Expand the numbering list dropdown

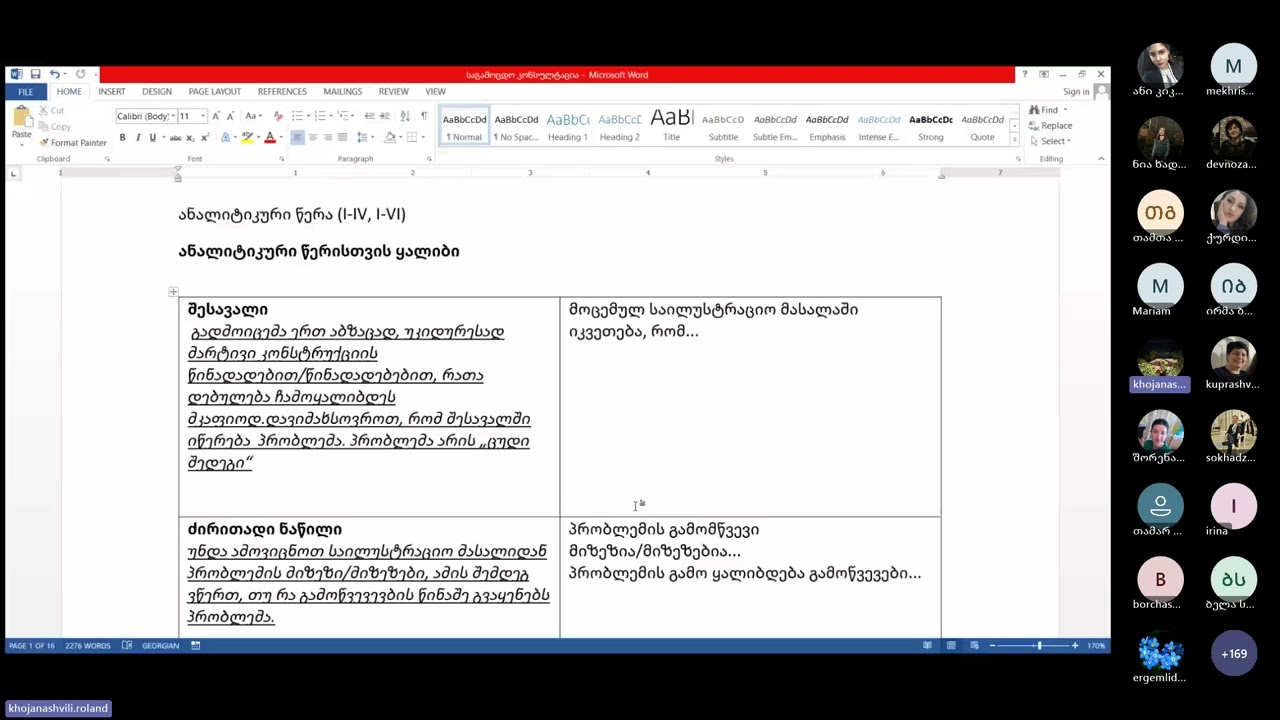click(331, 116)
